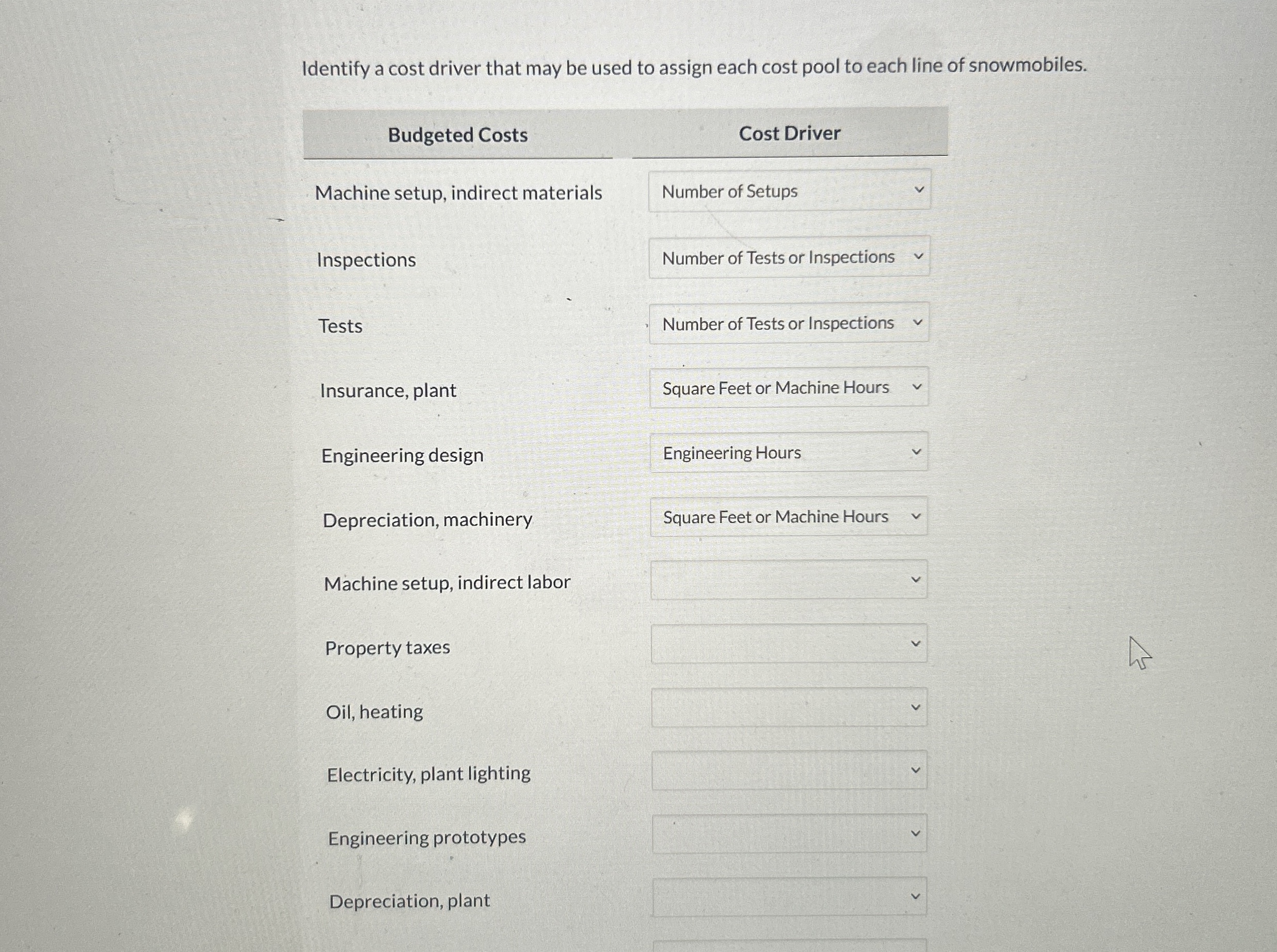The width and height of the screenshot is (1277, 952).
Task: Open the Engineering prototypes cost driver dropdown
Action: (x=789, y=833)
